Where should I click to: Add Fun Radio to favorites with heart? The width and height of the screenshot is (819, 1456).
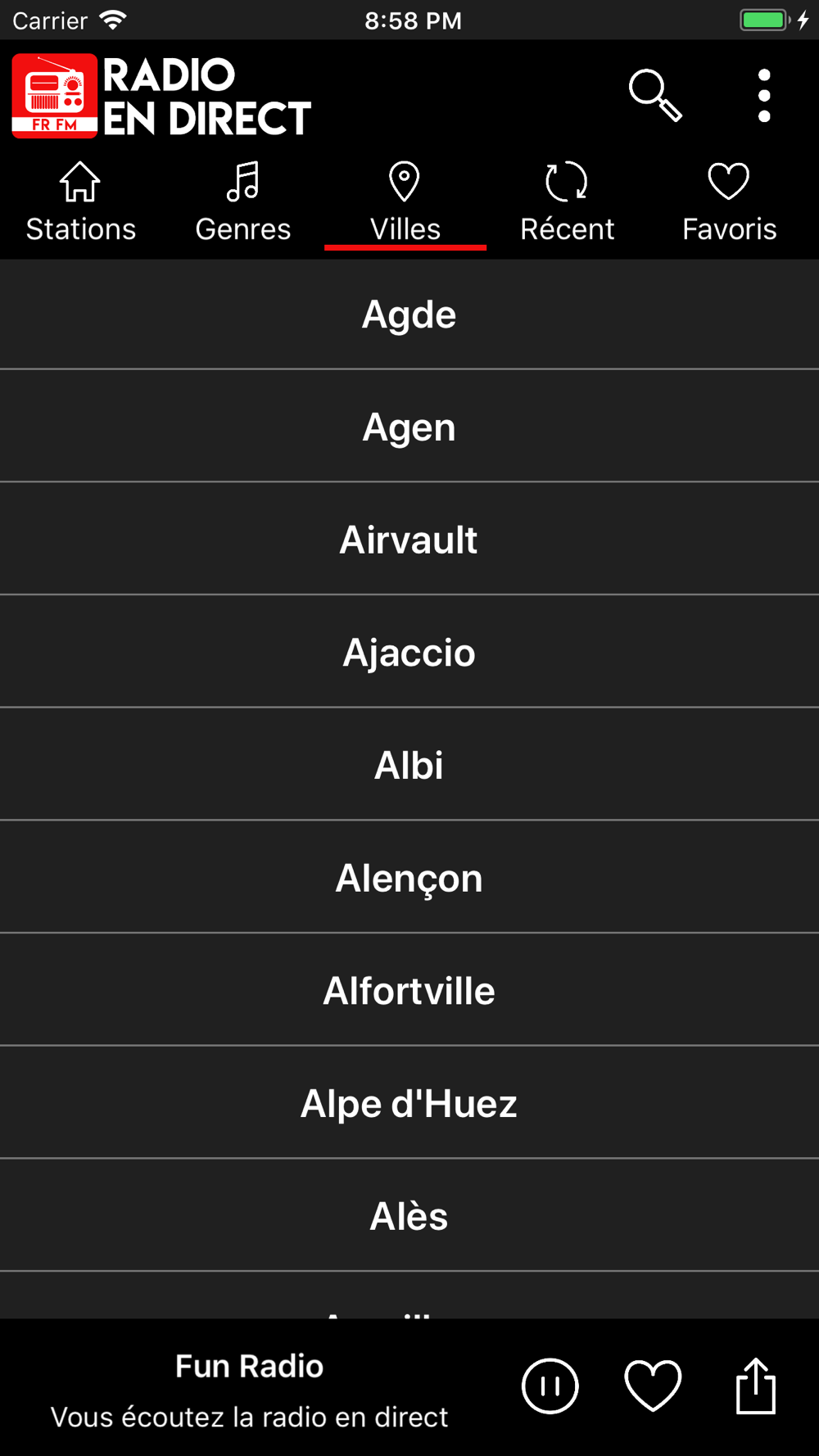pyautogui.click(x=653, y=1386)
